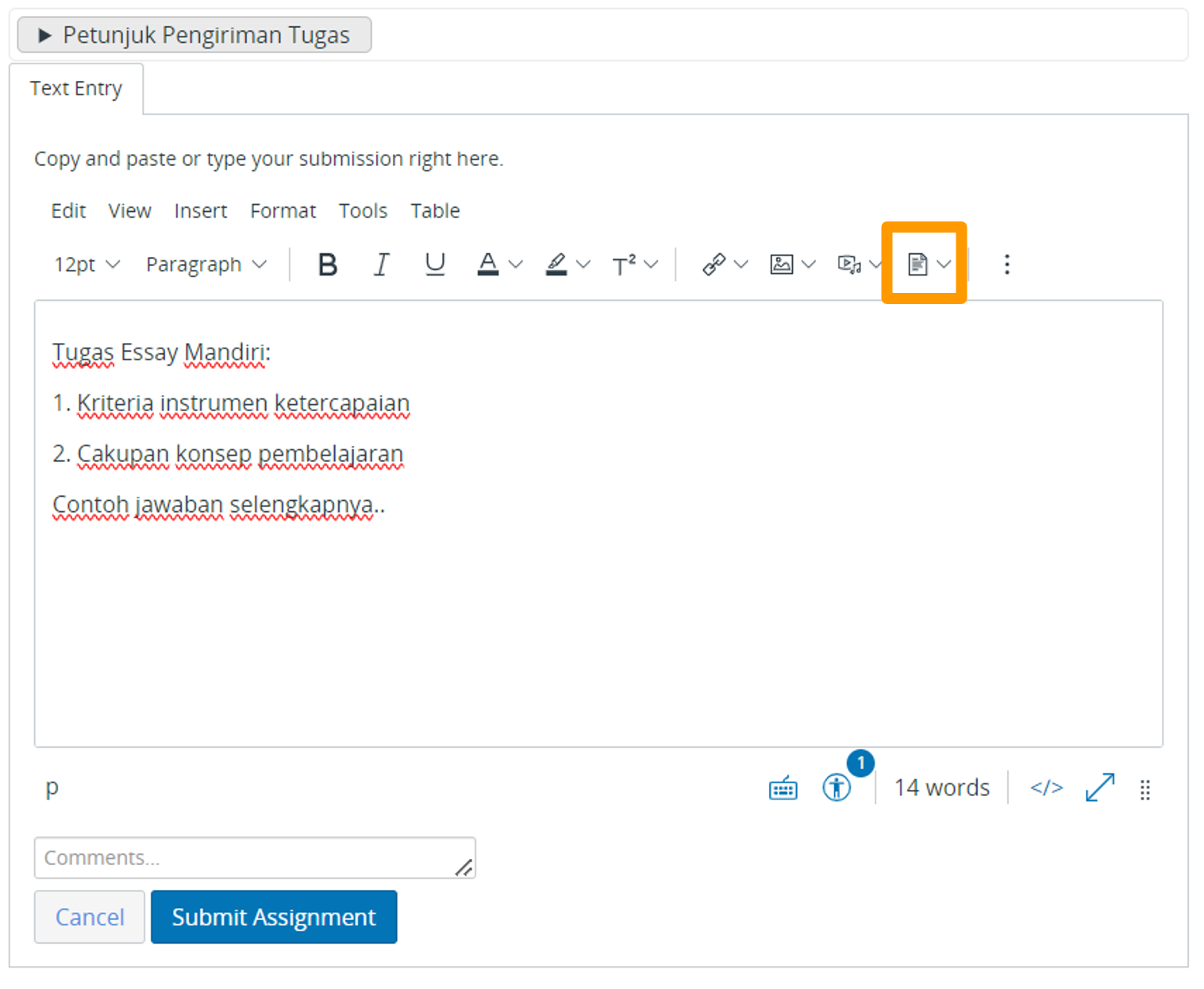Select the Text Entry tab
Screen dimensions: 1204x989
click(76, 88)
